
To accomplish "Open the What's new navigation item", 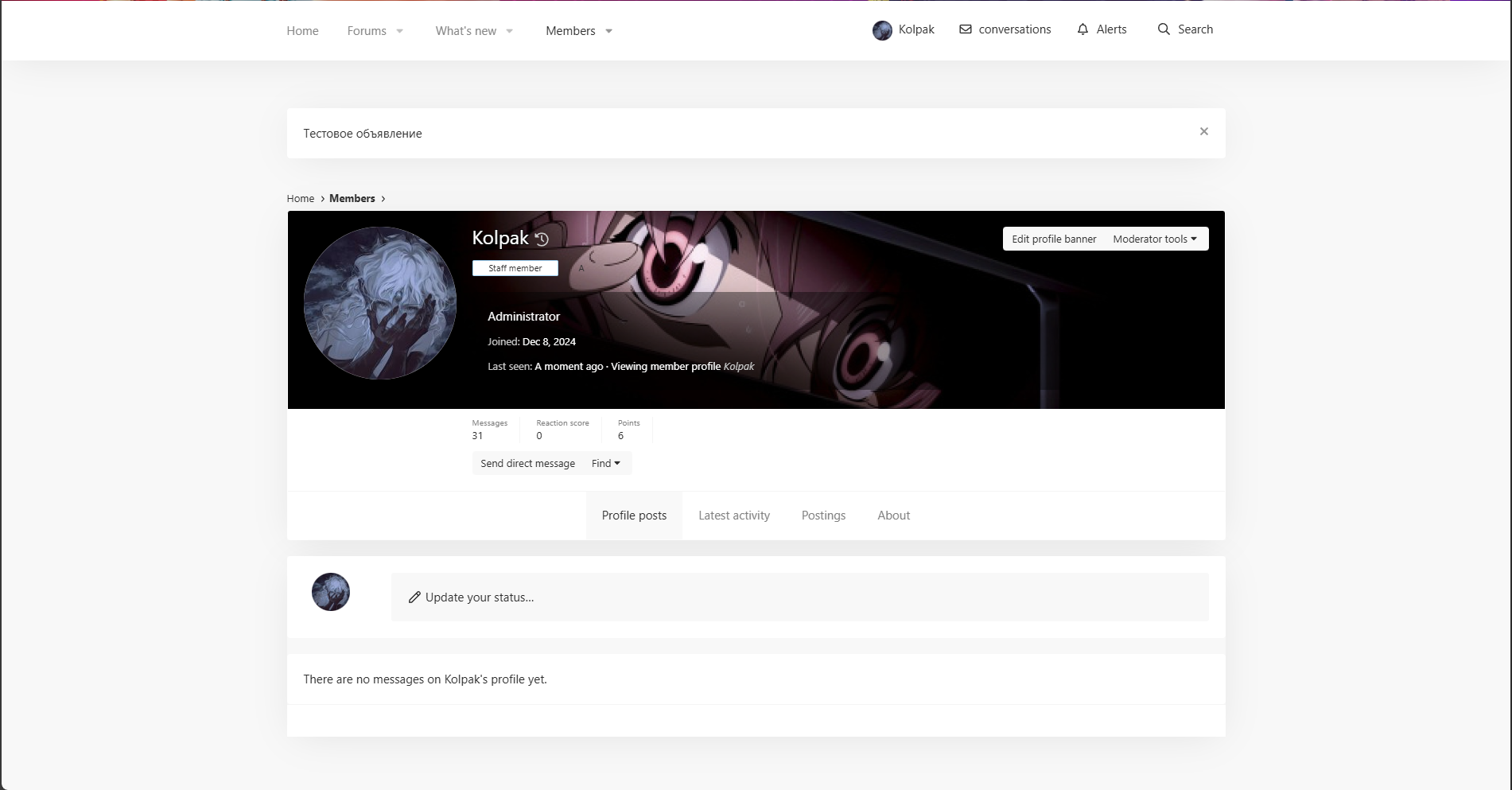I will point(466,31).
